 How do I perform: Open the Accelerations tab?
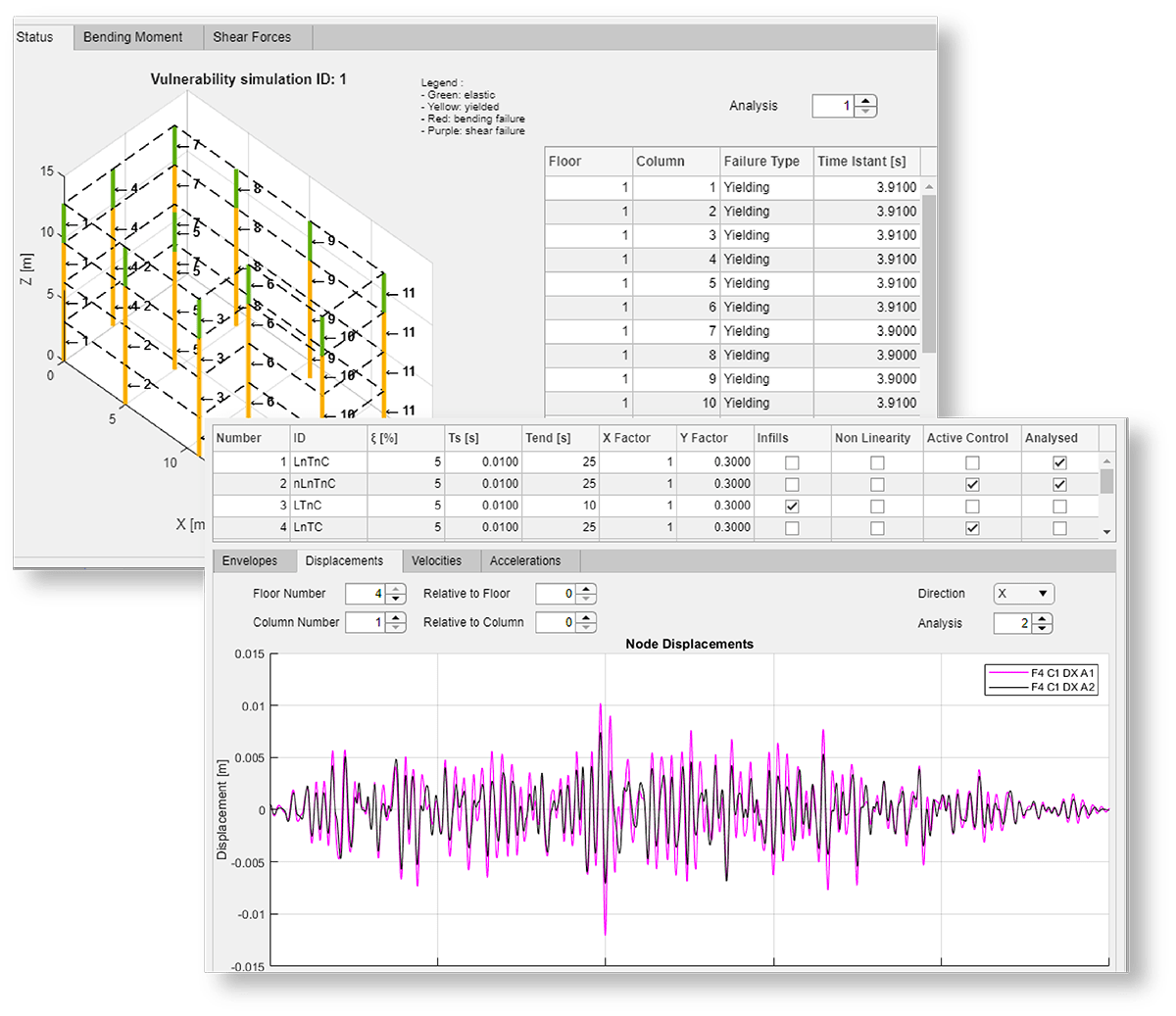[525, 561]
